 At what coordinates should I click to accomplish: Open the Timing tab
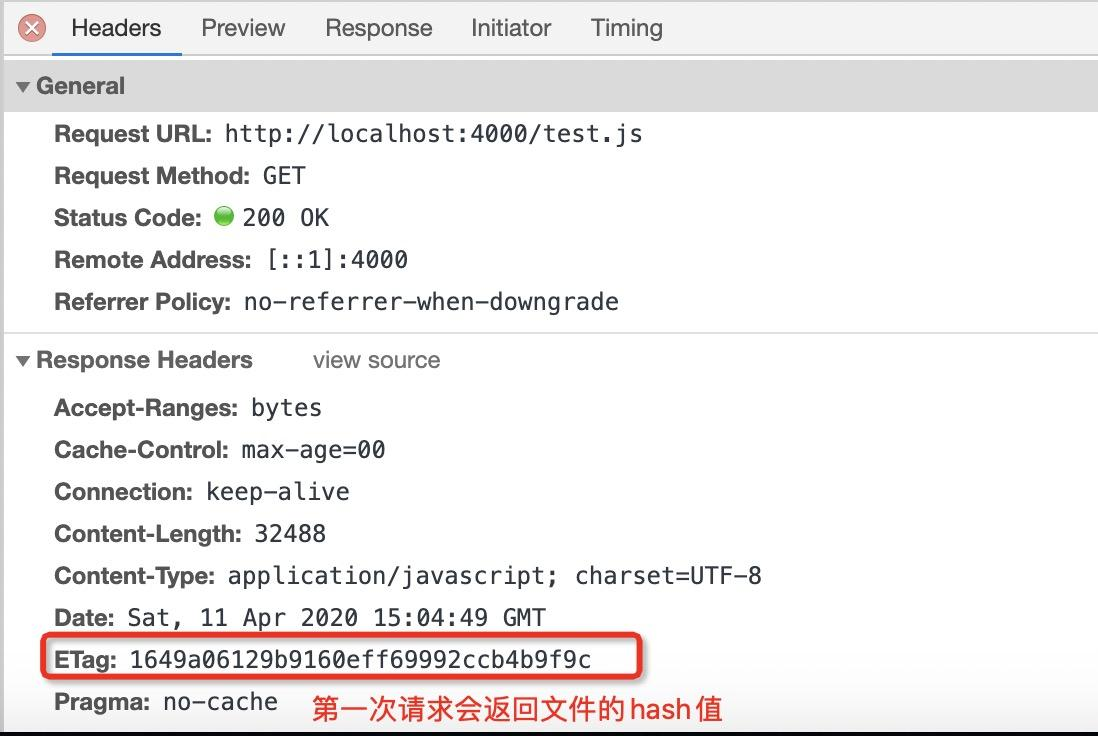coord(626,28)
